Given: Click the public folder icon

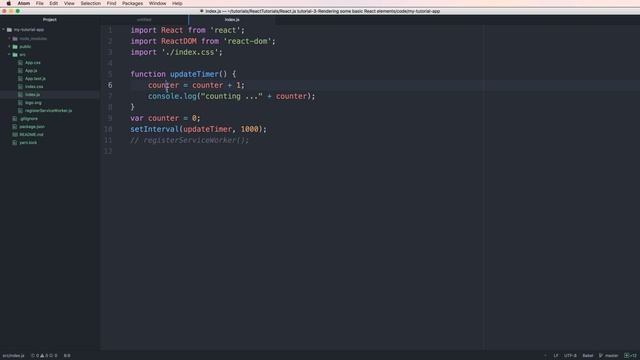Looking at the screenshot, I should tap(15, 47).
